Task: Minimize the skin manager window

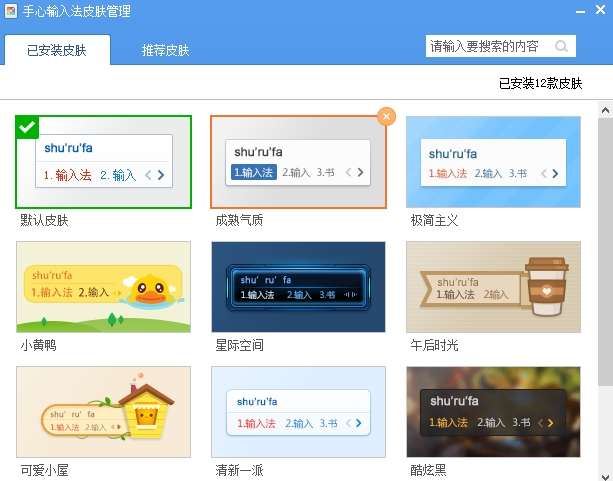Action: (x=581, y=11)
